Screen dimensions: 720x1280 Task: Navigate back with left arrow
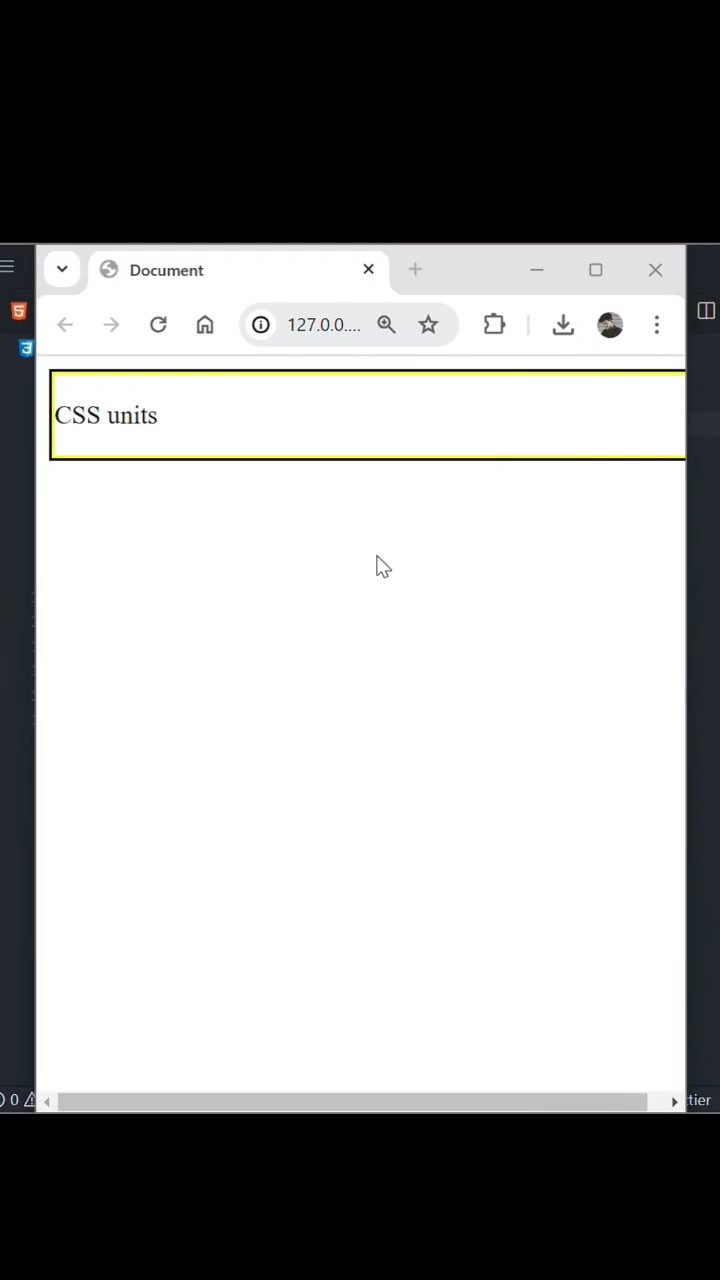[x=65, y=324]
